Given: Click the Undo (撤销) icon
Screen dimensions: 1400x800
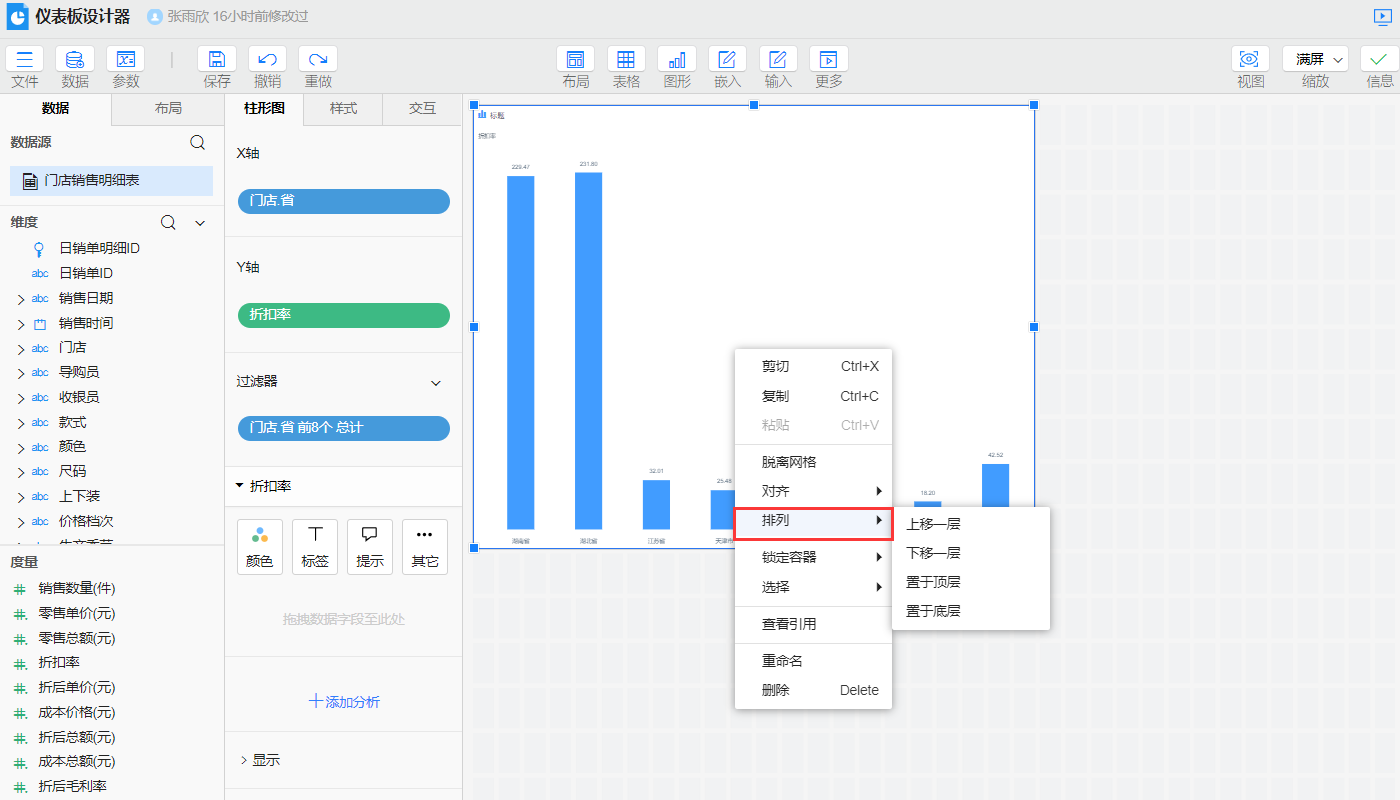Looking at the screenshot, I should (x=267, y=59).
